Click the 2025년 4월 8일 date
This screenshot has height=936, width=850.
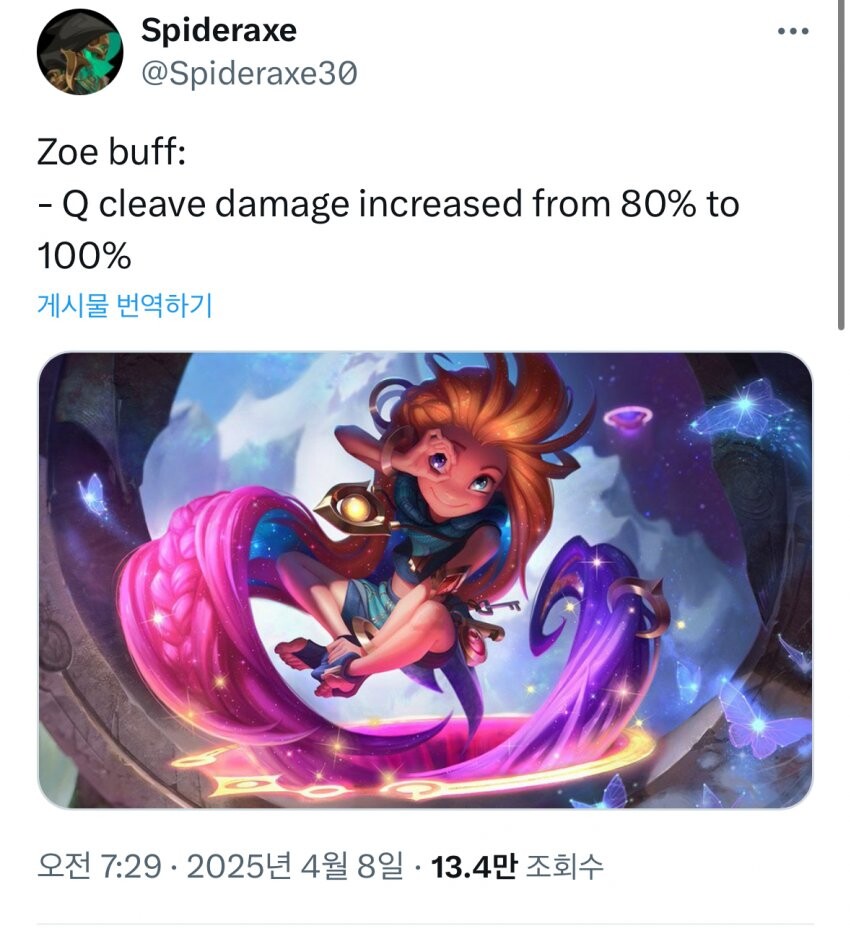[295, 866]
